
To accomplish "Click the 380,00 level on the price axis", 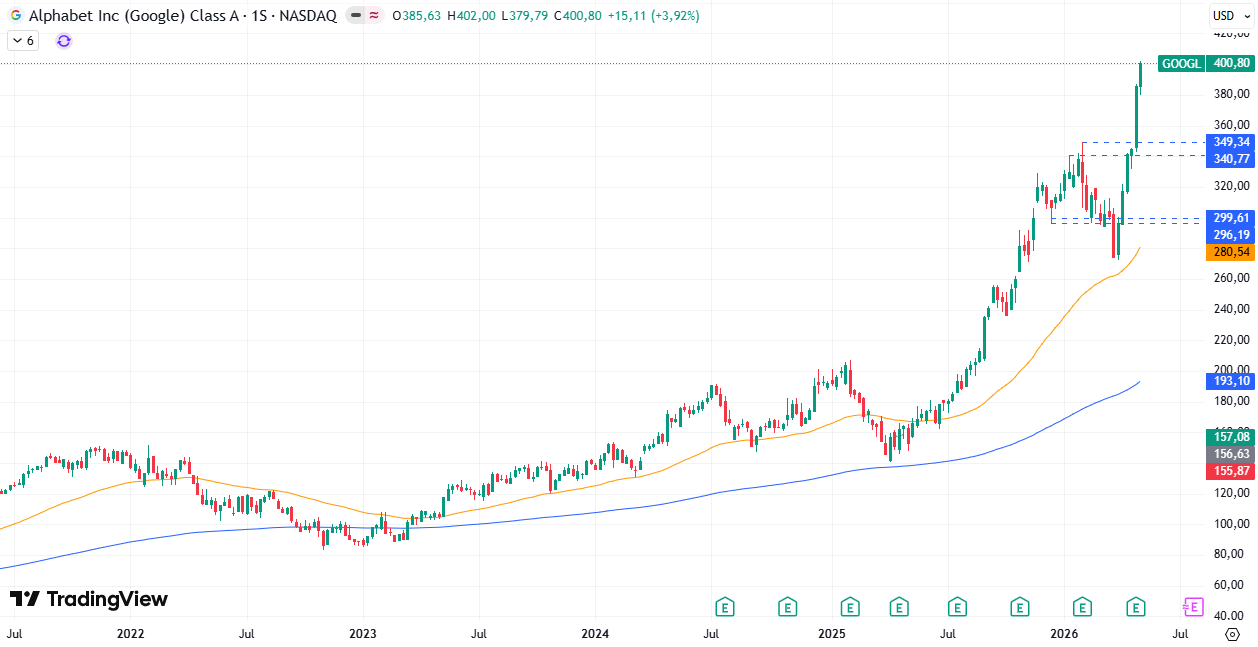I will click(x=1231, y=94).
